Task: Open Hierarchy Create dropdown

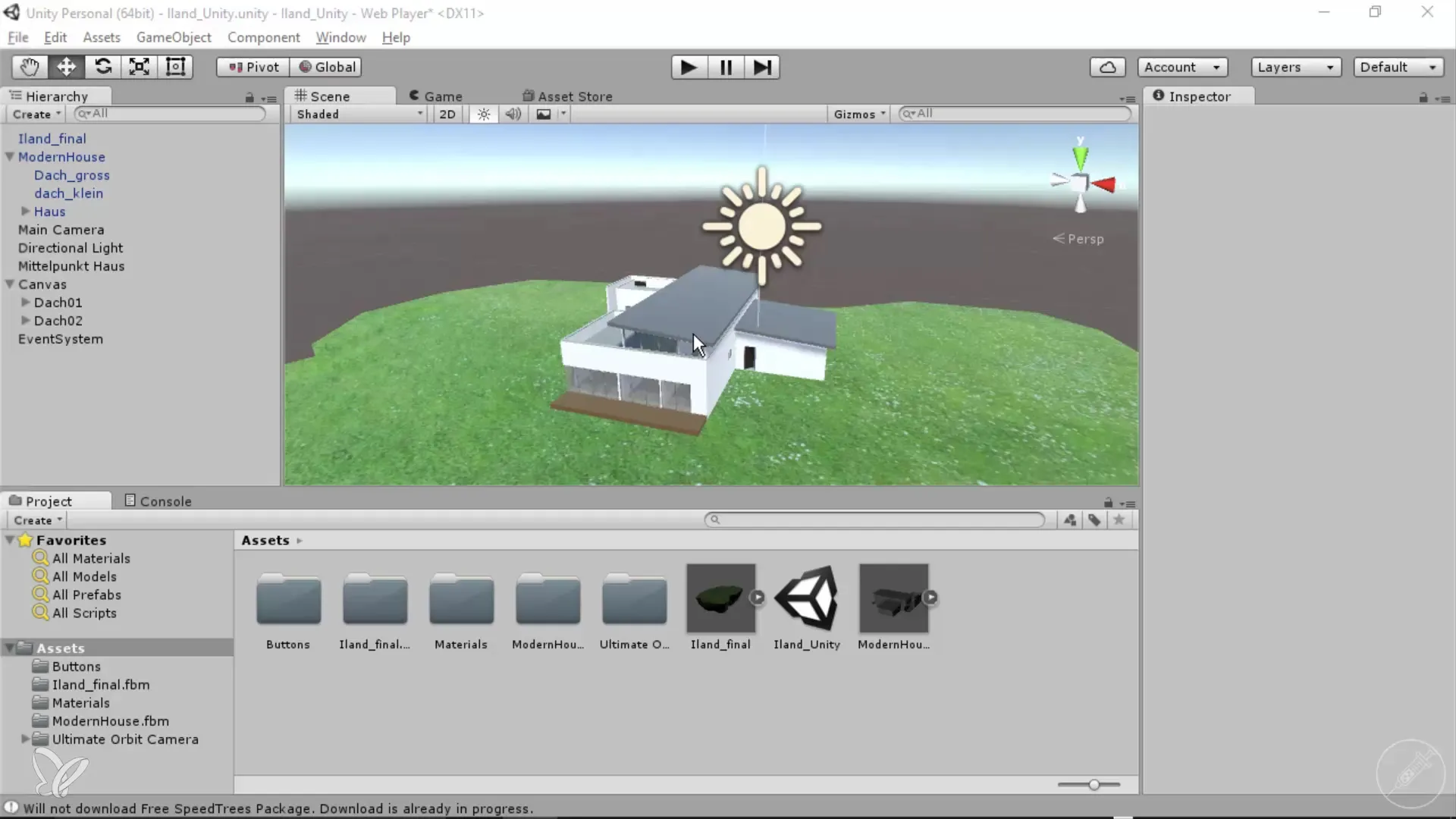Action: point(36,114)
